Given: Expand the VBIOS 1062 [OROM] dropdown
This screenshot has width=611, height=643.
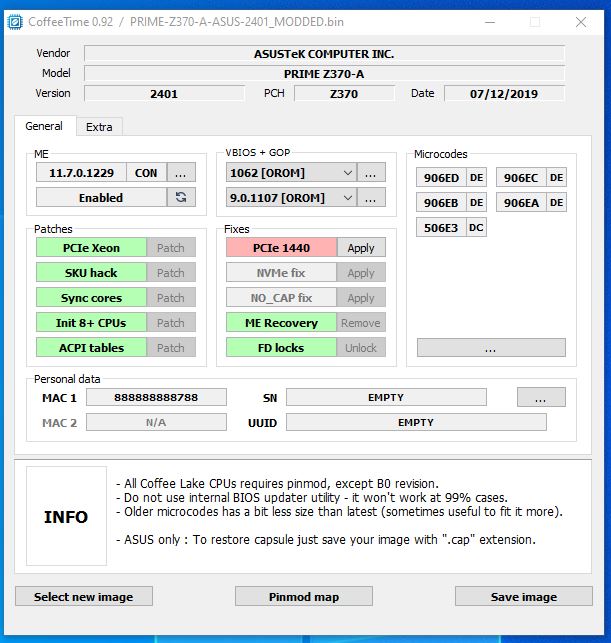Looking at the screenshot, I should coord(291,173).
